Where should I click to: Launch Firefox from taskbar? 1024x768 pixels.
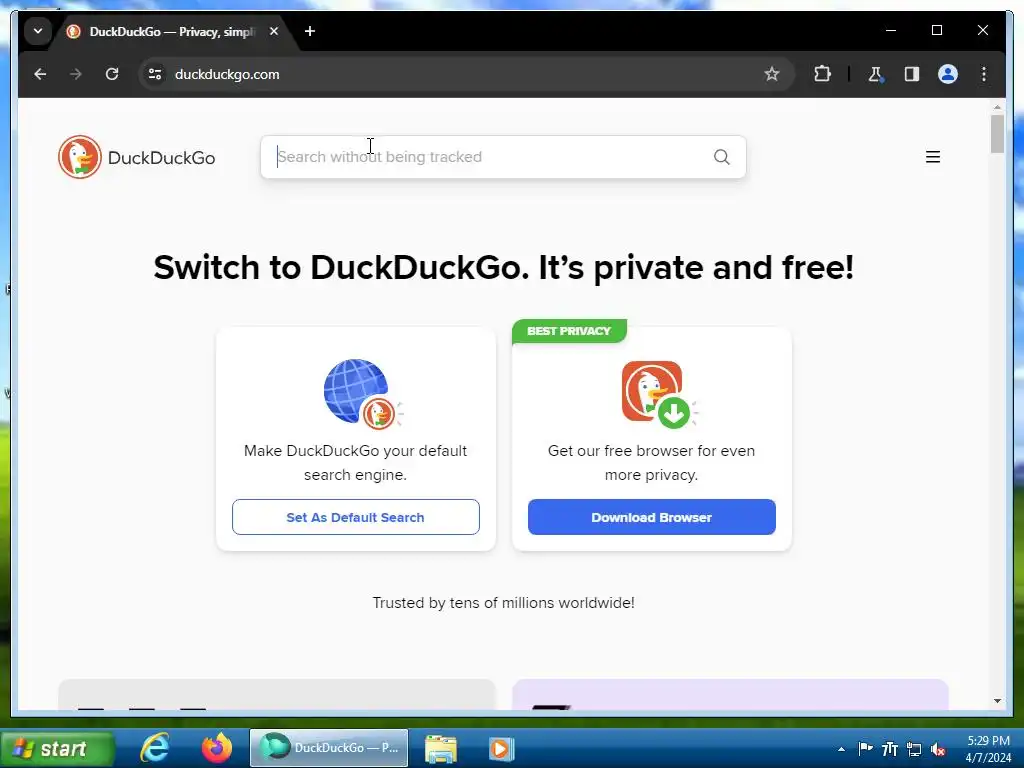point(217,748)
